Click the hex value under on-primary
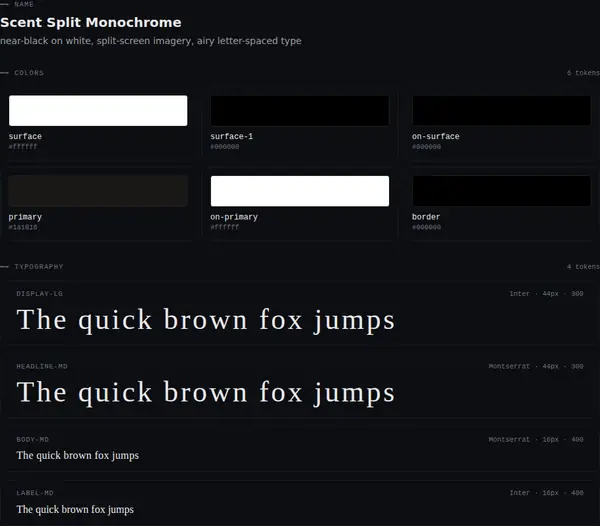 coord(225,227)
